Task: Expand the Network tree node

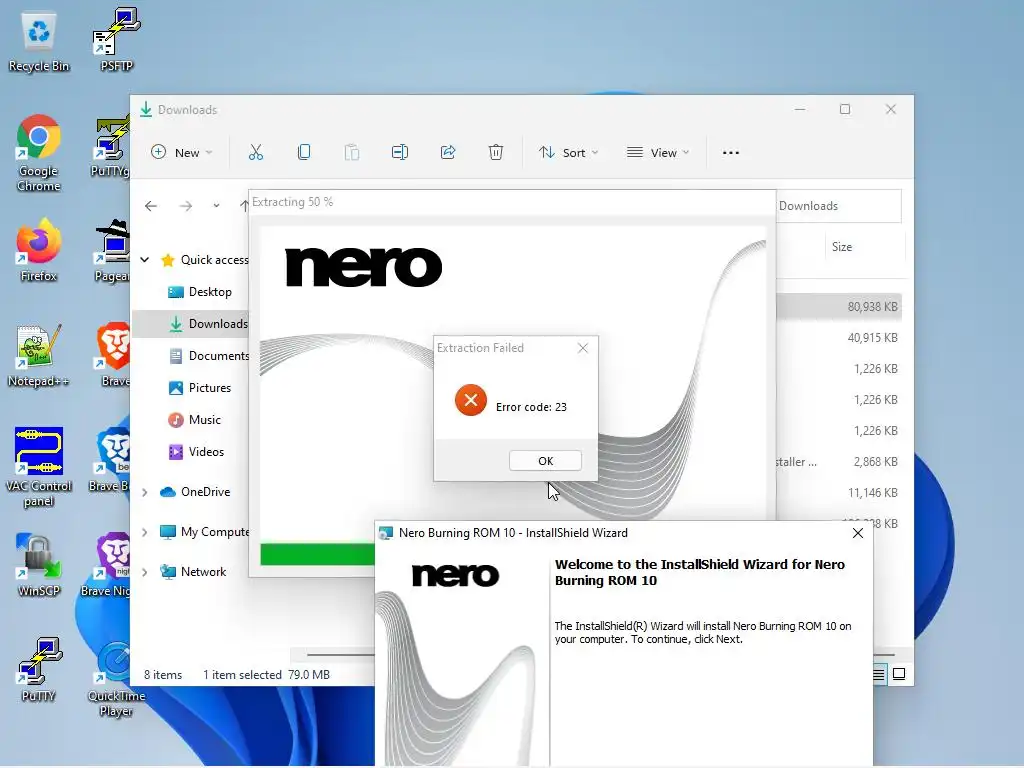Action: pos(144,572)
